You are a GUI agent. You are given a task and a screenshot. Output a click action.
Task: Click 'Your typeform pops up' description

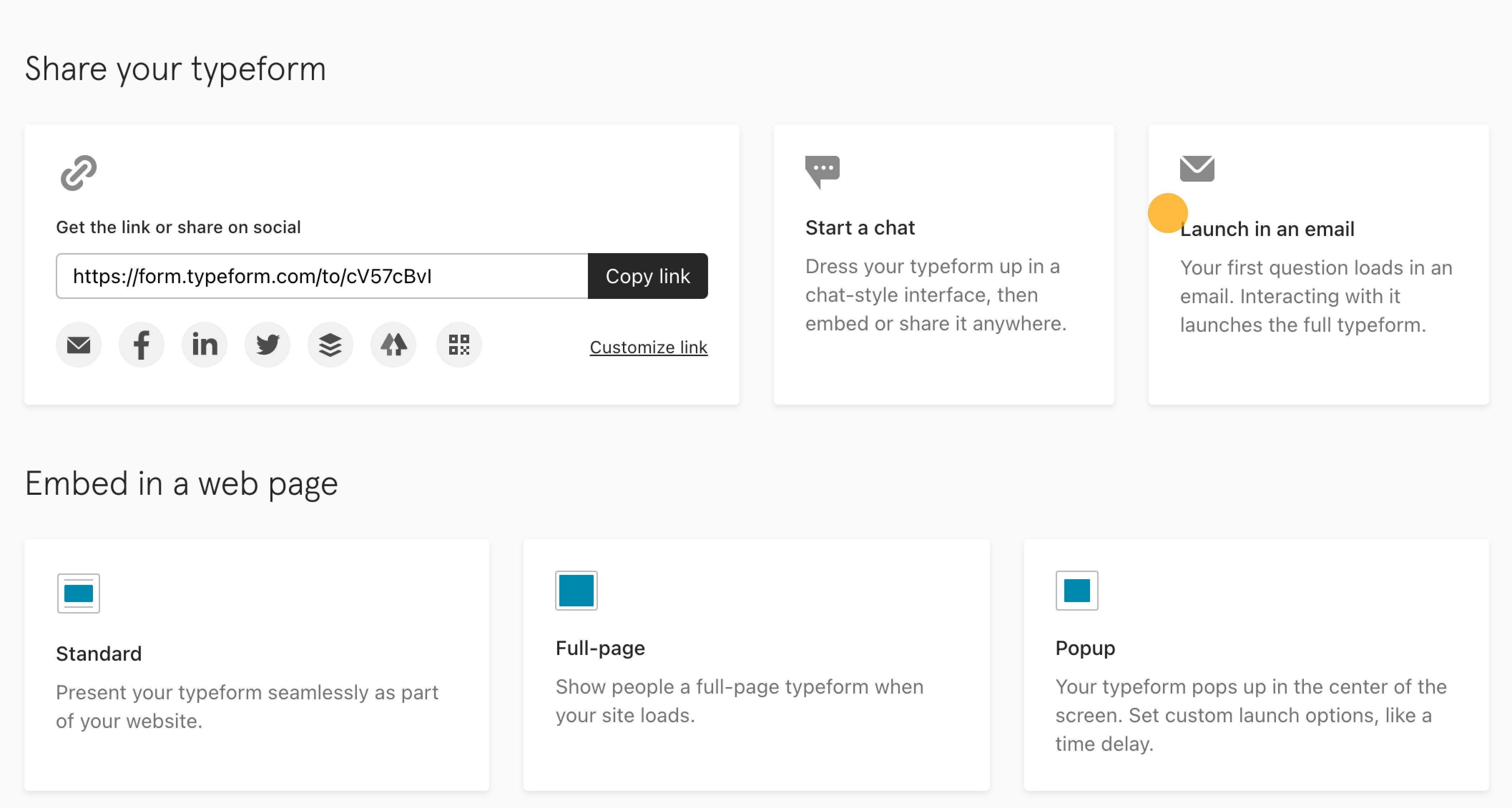(1251, 715)
